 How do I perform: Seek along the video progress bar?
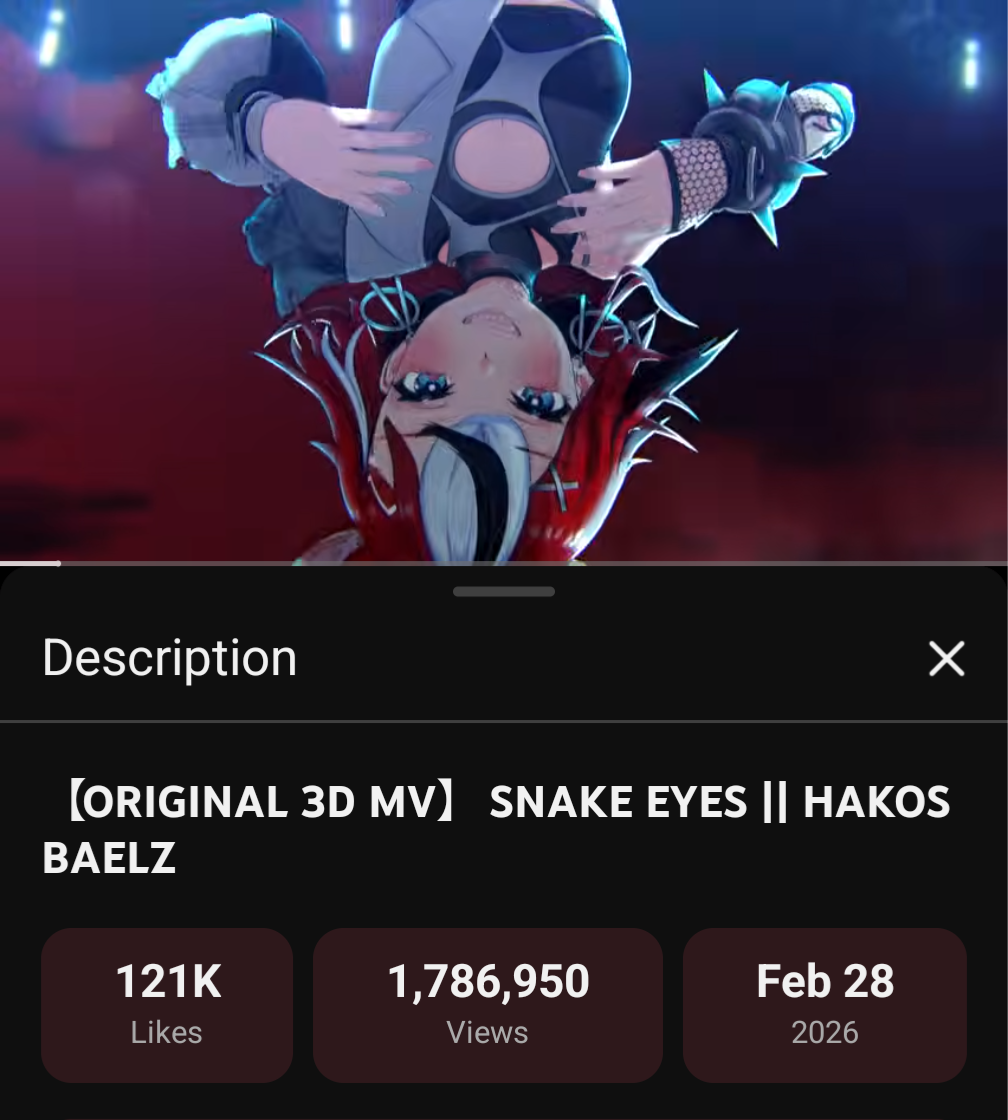click(504, 564)
